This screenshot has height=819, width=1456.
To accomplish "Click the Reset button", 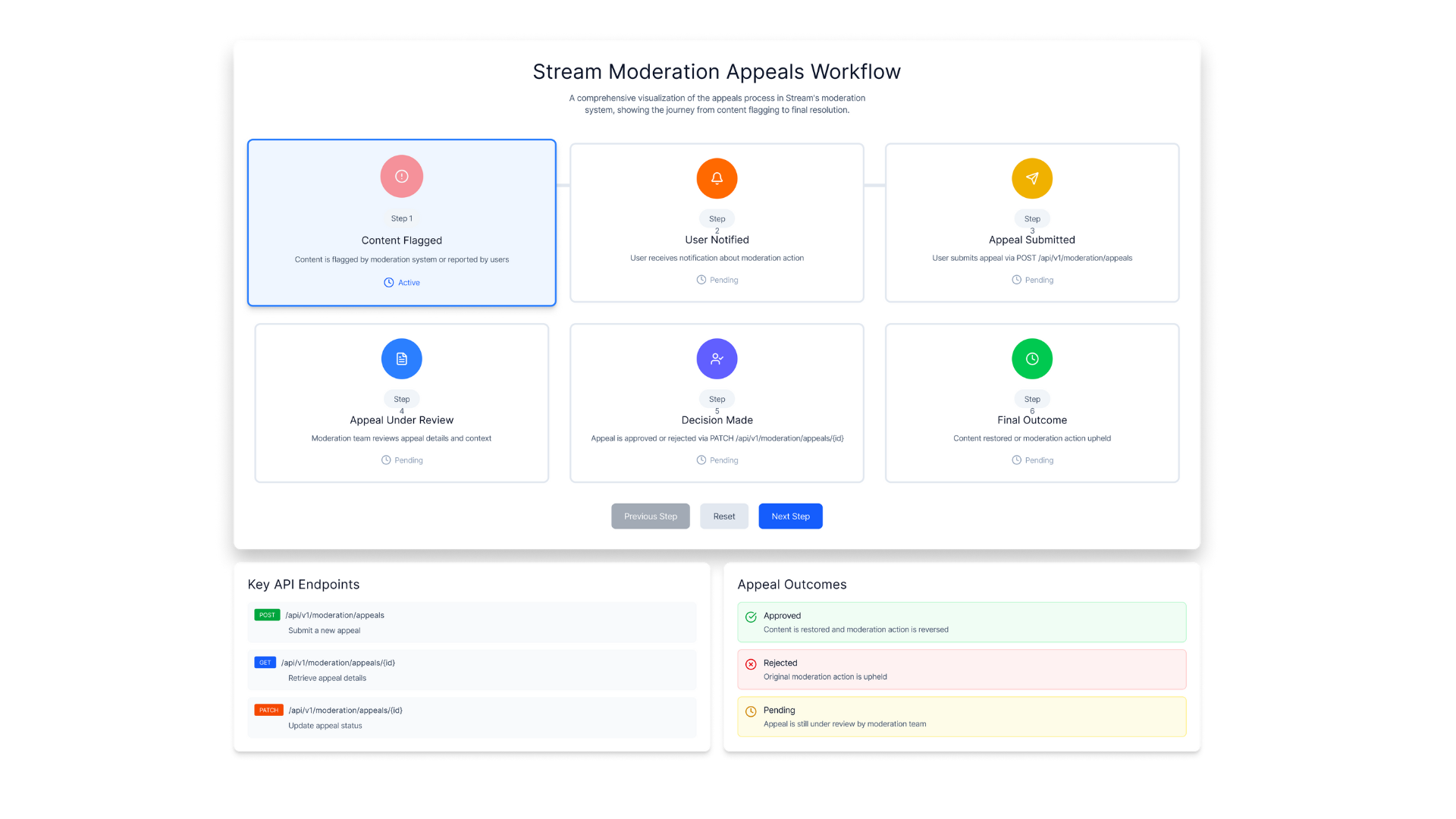I will pos(723,516).
